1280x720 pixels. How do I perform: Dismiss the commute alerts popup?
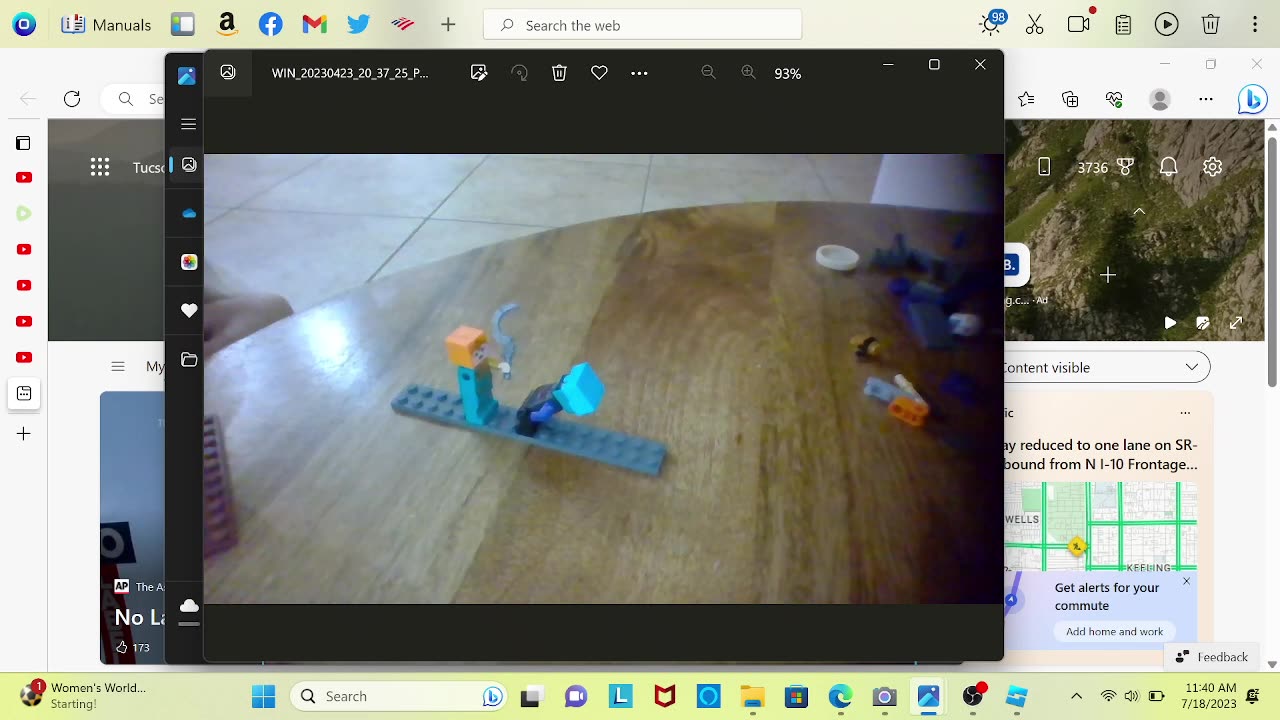(1187, 581)
